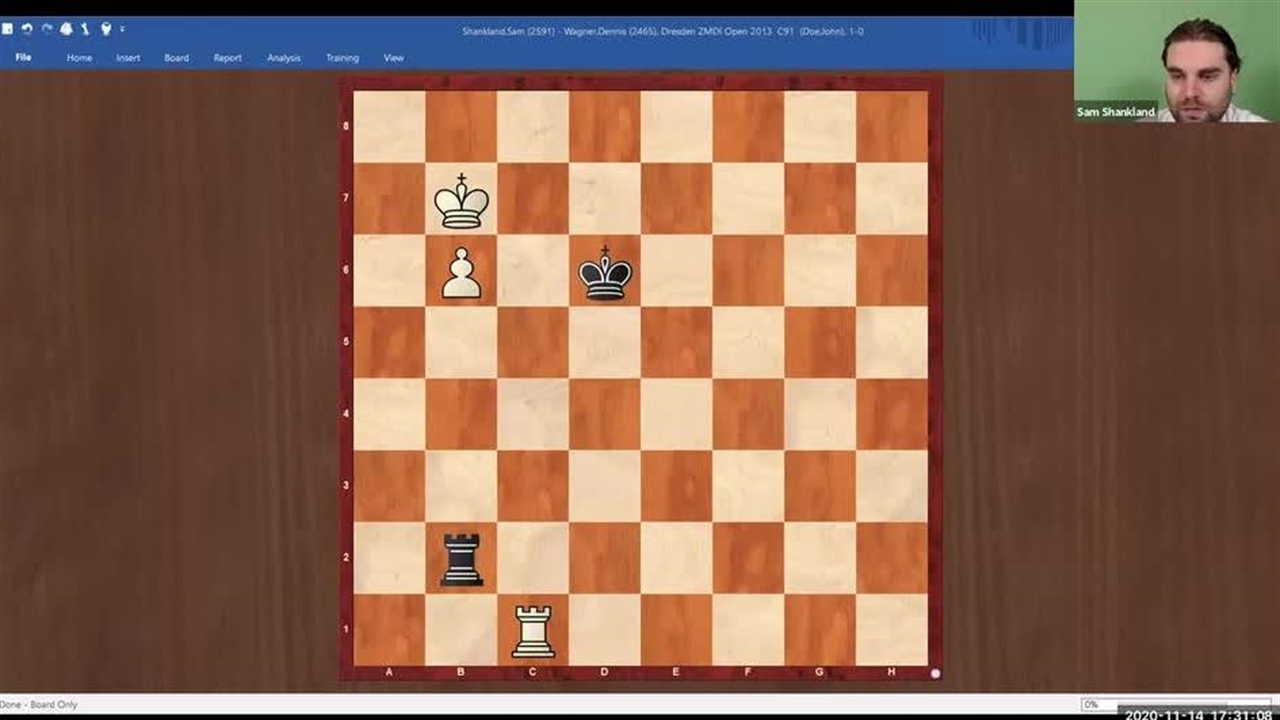The image size is (1280, 720).
Task: Click the black rook on b2
Action: pyautogui.click(x=461, y=558)
